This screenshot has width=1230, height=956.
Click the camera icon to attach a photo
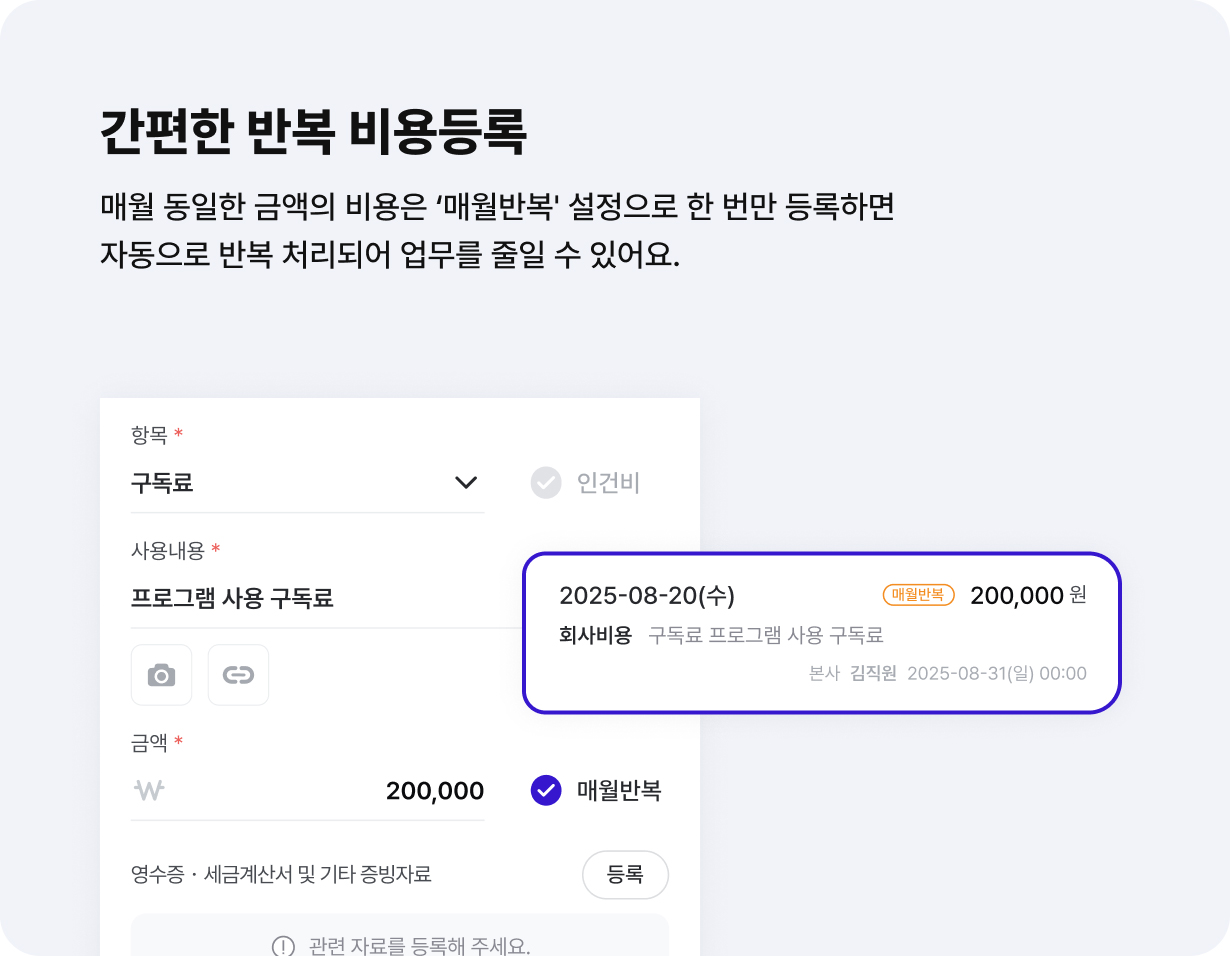161,675
